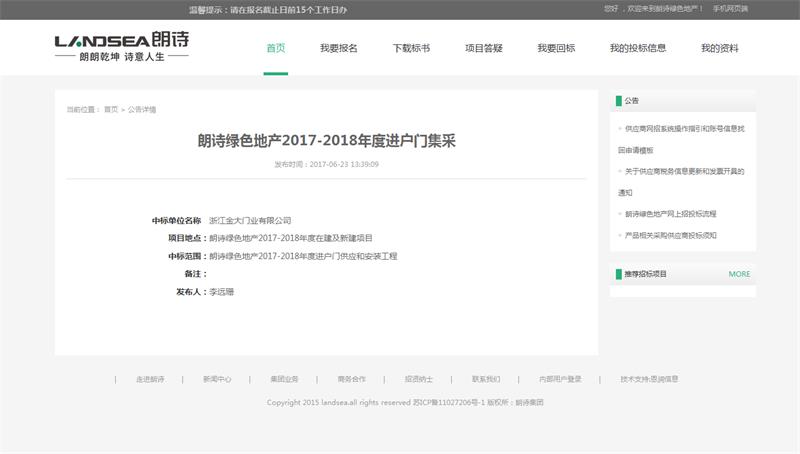Open 新闻中心 in the footer
This screenshot has height=454, width=800.
217,380
